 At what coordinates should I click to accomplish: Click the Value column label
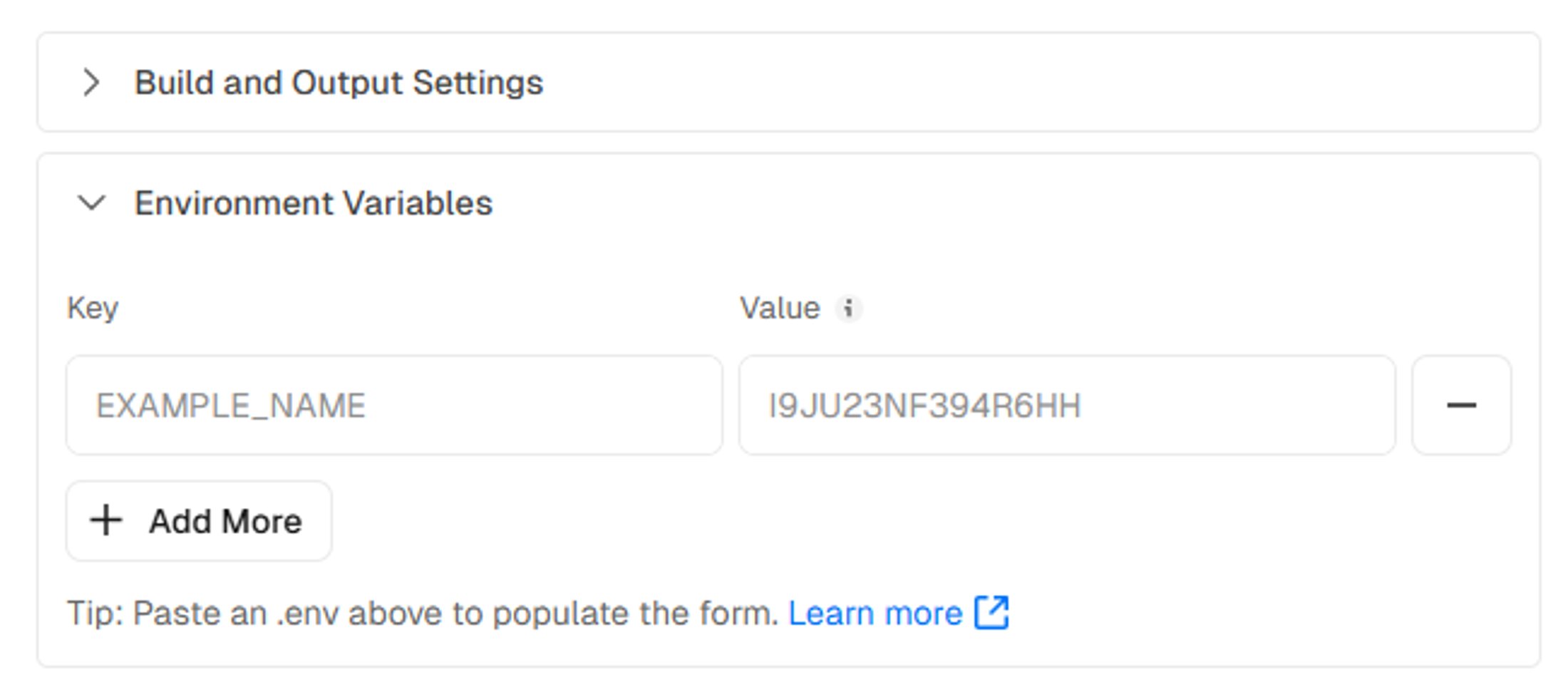pos(780,309)
